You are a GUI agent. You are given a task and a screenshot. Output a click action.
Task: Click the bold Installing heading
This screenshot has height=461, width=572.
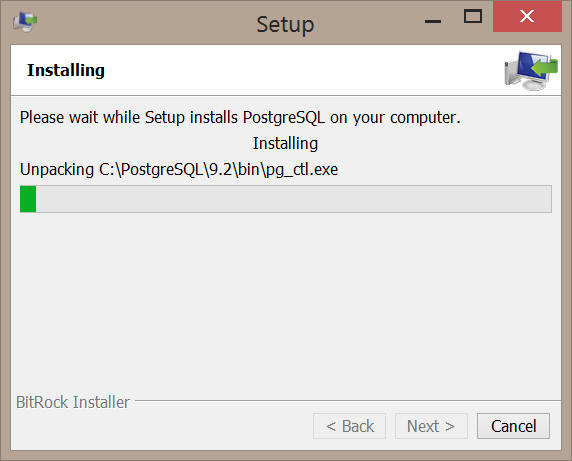pyautogui.click(x=66, y=70)
